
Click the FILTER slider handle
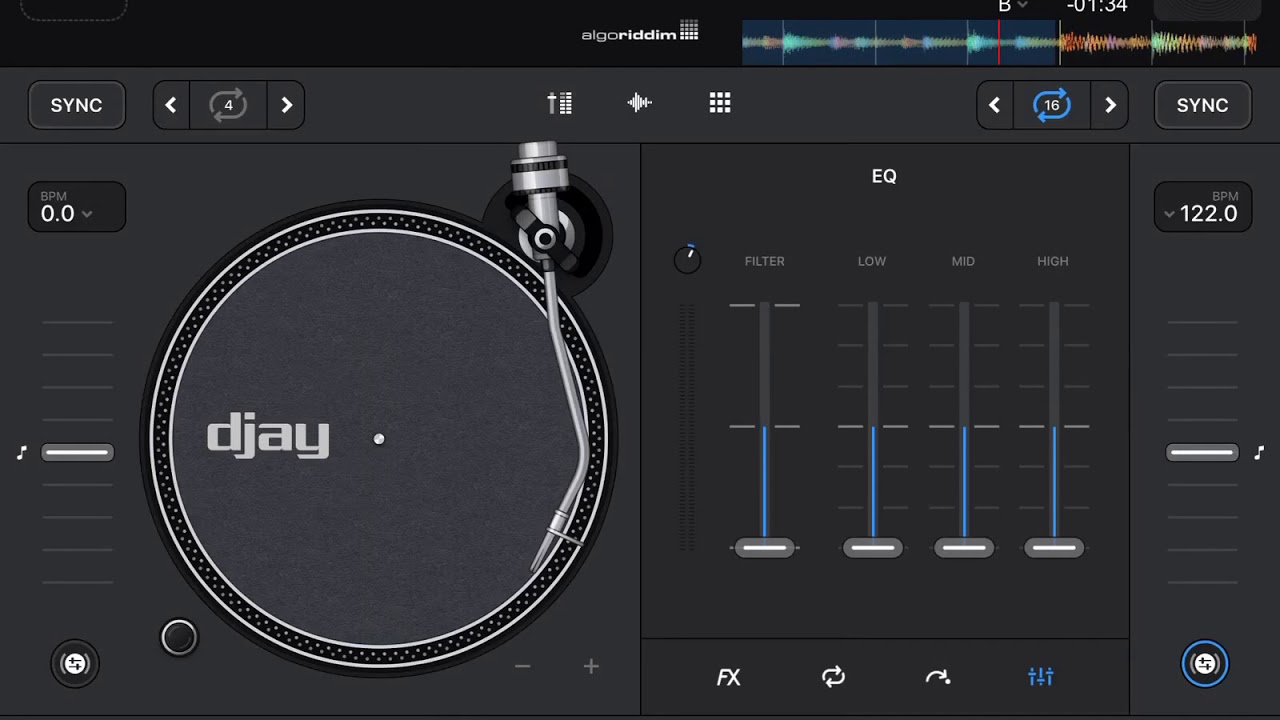(765, 548)
